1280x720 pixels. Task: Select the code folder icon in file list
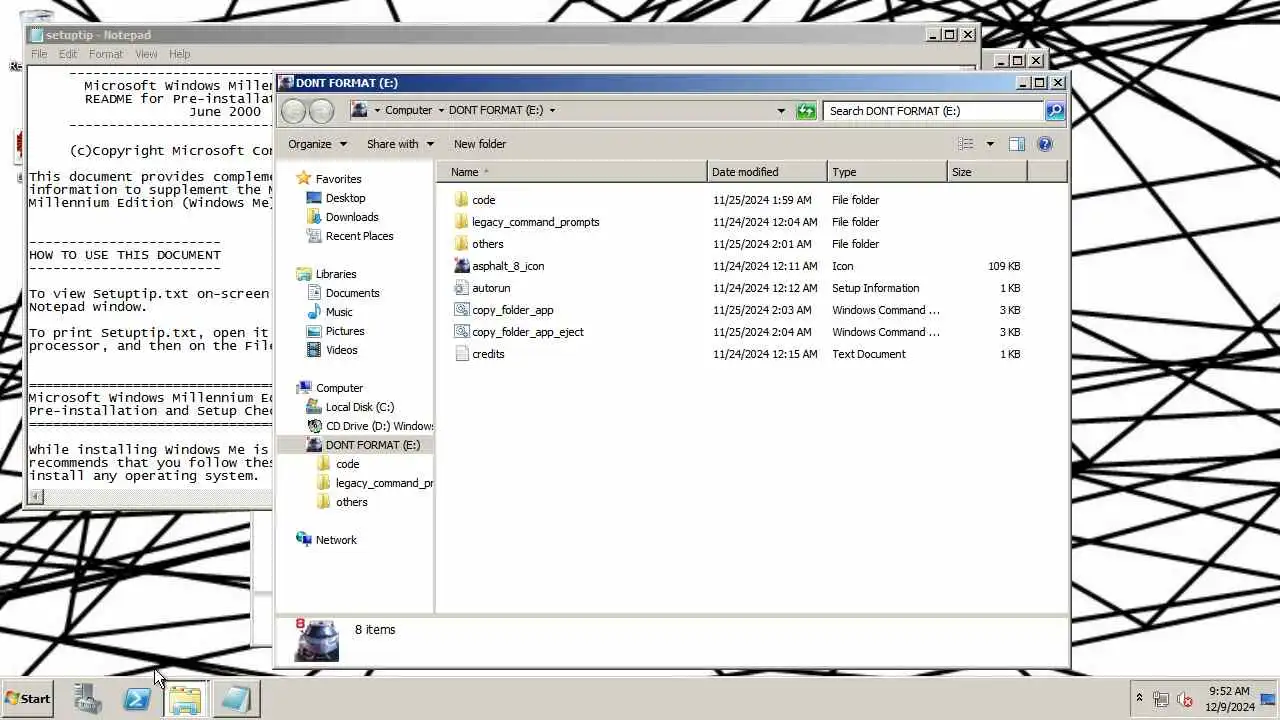461,200
